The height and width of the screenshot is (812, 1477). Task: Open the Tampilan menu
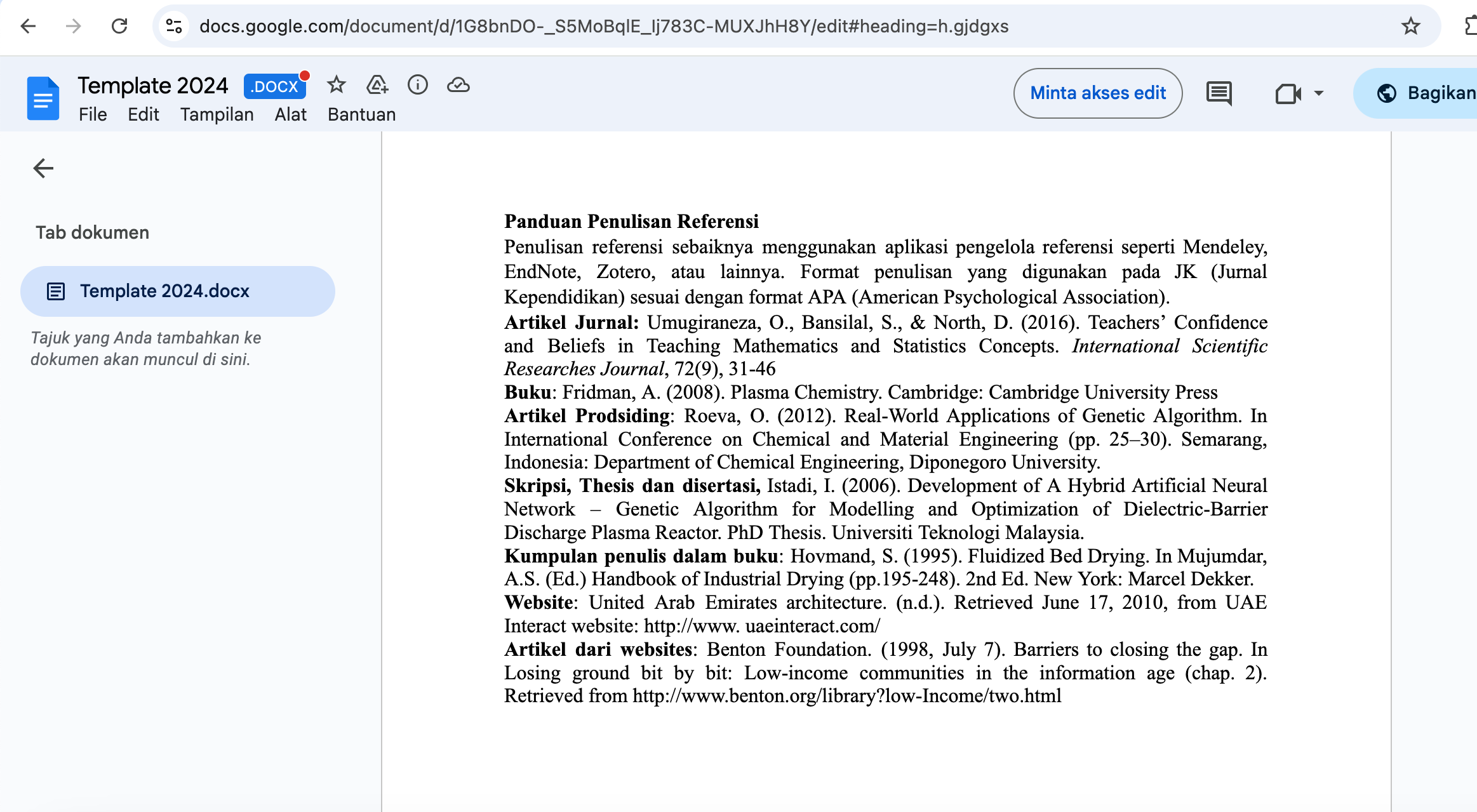click(217, 114)
